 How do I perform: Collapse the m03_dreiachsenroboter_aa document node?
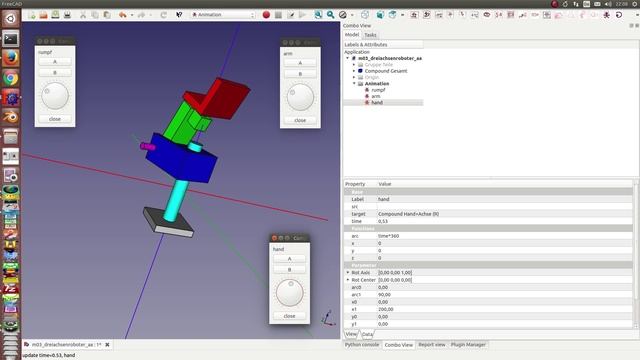pyautogui.click(x=347, y=58)
